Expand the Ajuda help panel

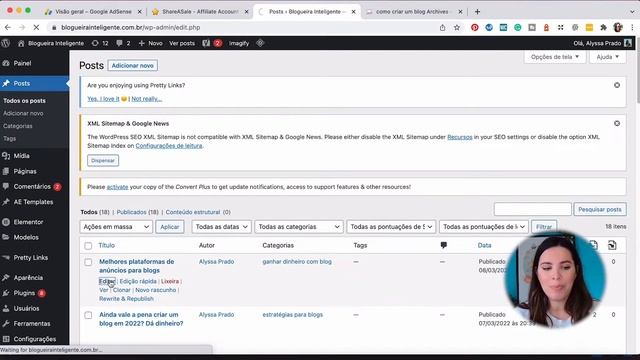point(607,57)
